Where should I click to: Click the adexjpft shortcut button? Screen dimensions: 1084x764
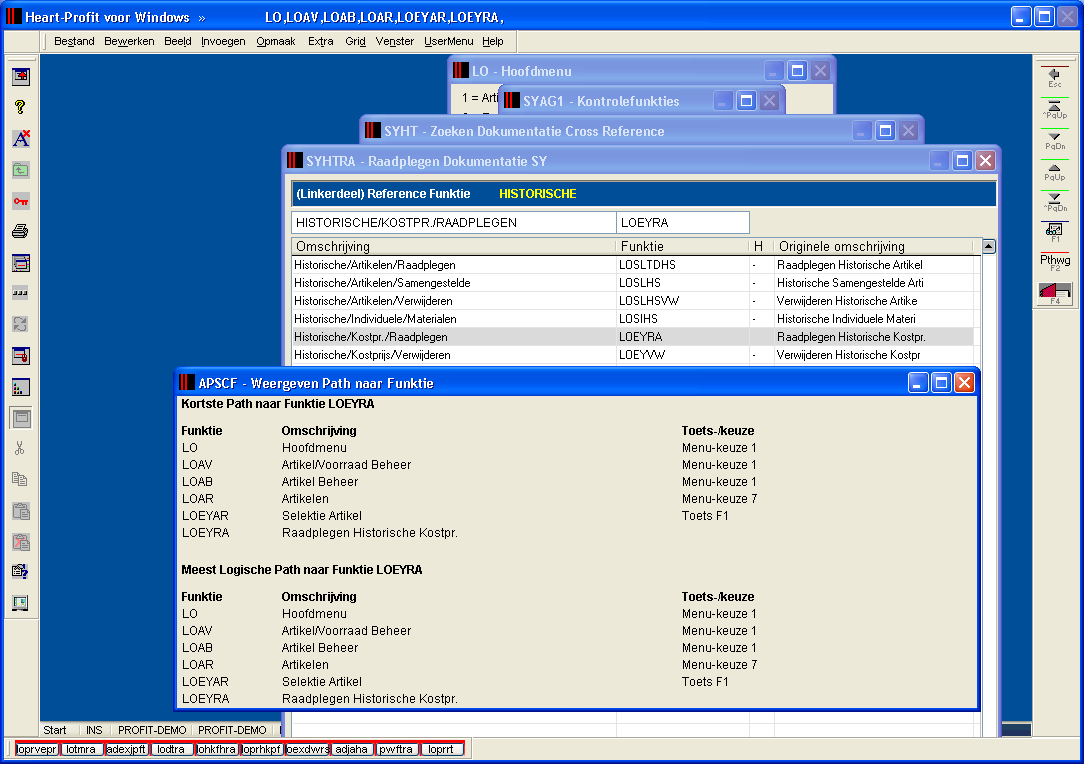pyautogui.click(x=127, y=749)
